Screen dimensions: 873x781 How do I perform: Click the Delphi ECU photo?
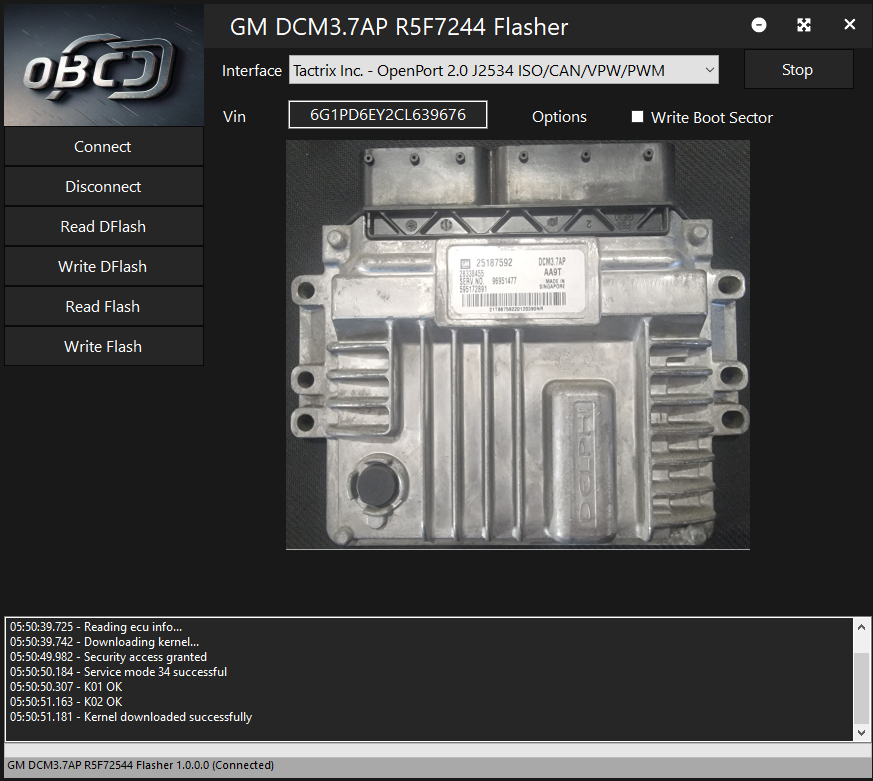pos(517,344)
